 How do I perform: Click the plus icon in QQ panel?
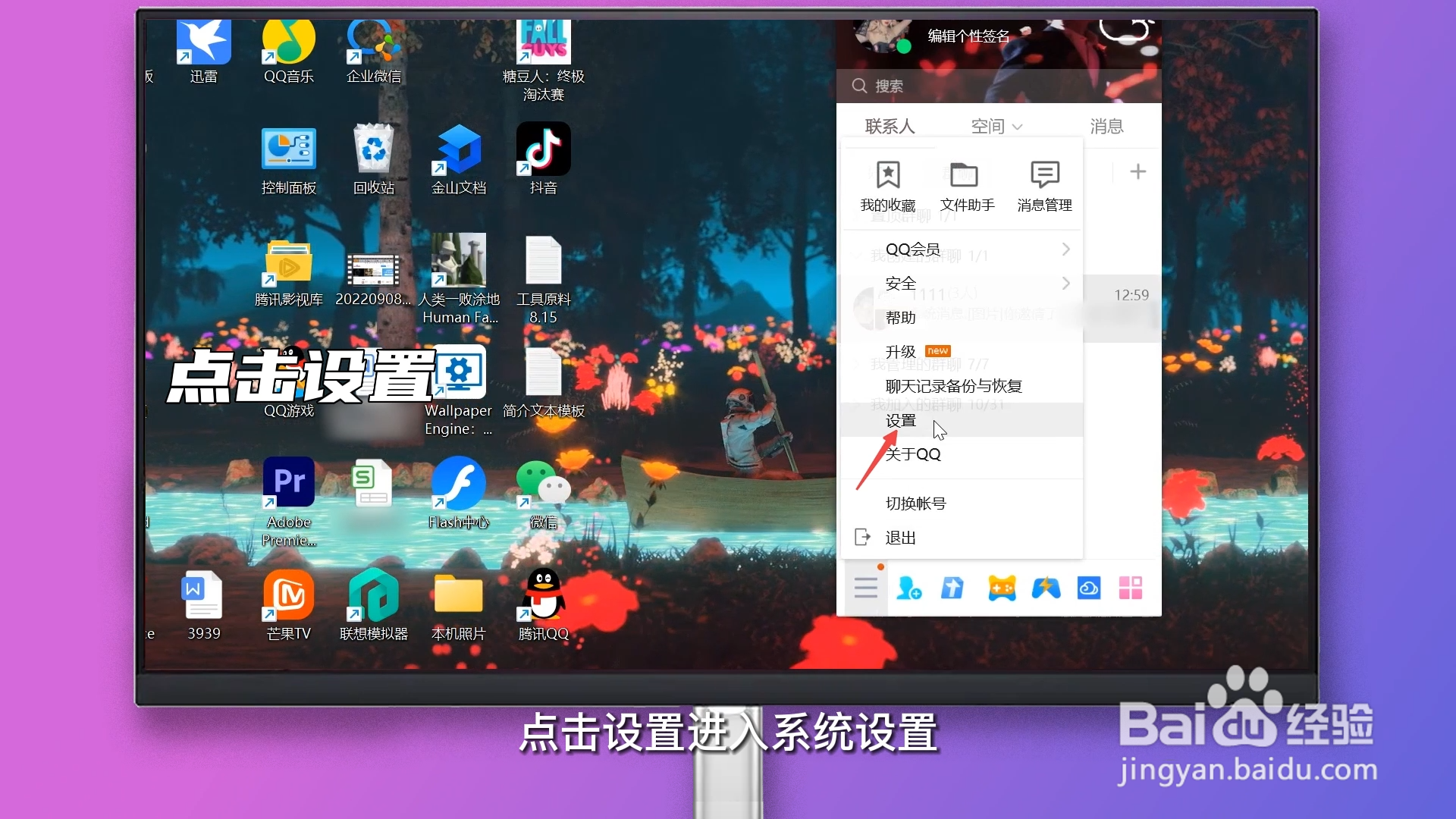pyautogui.click(x=1138, y=172)
